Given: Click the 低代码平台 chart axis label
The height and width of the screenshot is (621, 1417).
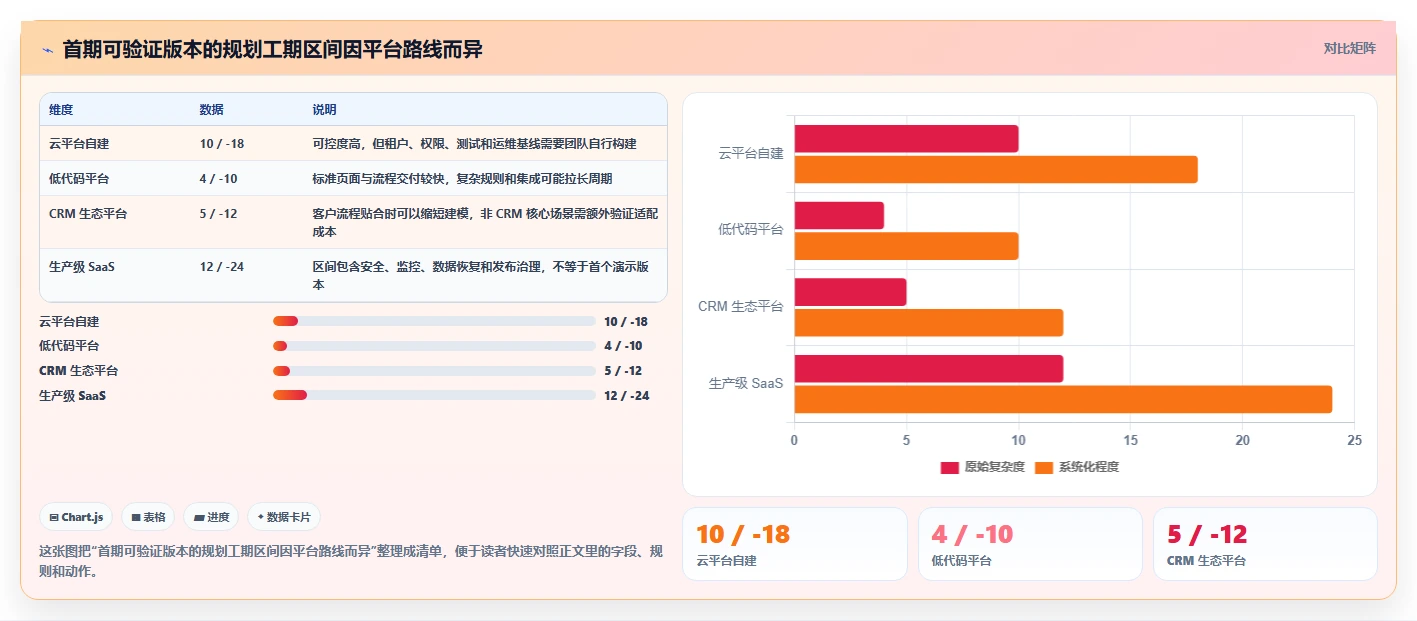Looking at the screenshot, I should pos(751,230).
